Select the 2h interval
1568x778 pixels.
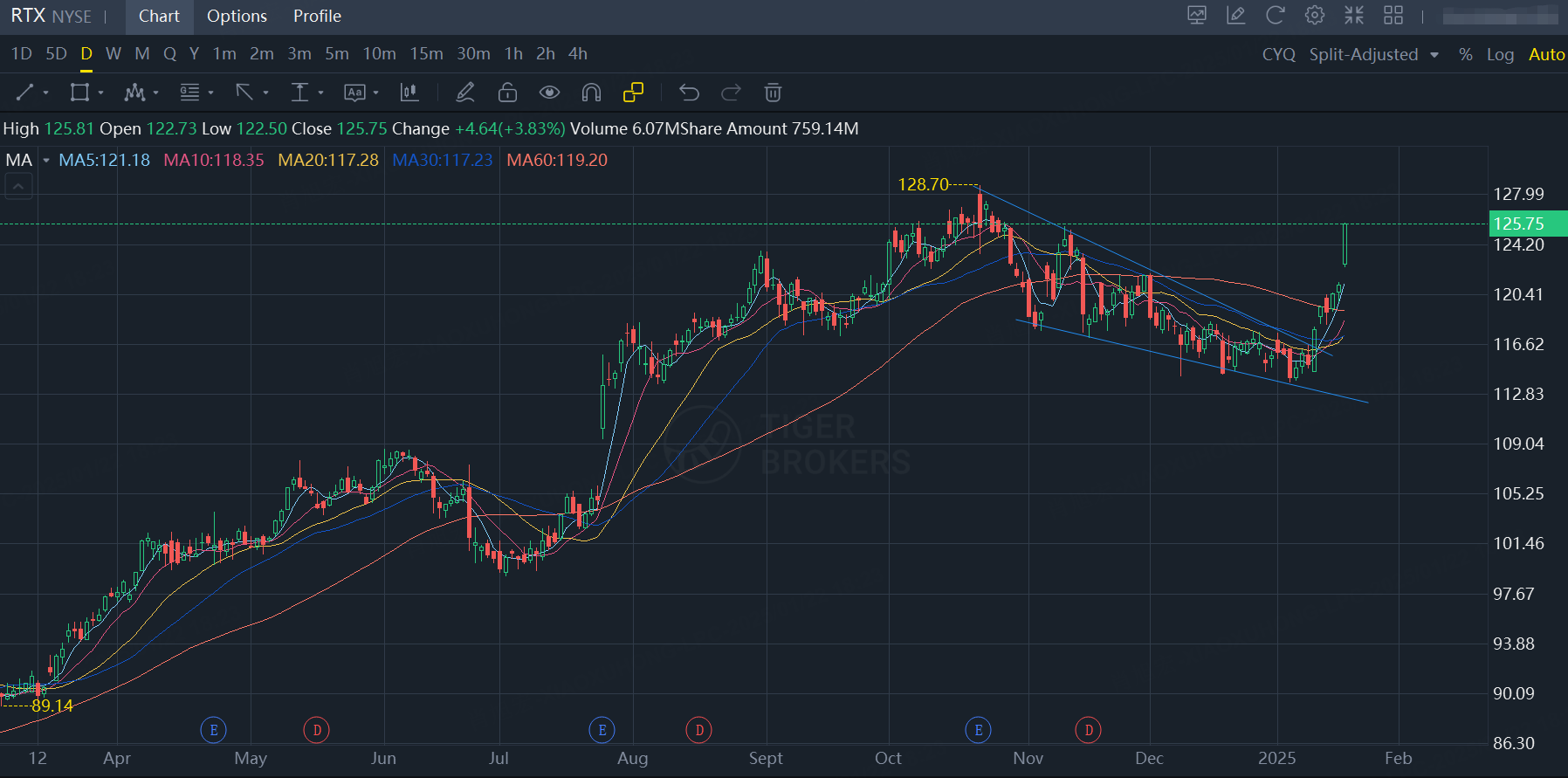tap(546, 54)
